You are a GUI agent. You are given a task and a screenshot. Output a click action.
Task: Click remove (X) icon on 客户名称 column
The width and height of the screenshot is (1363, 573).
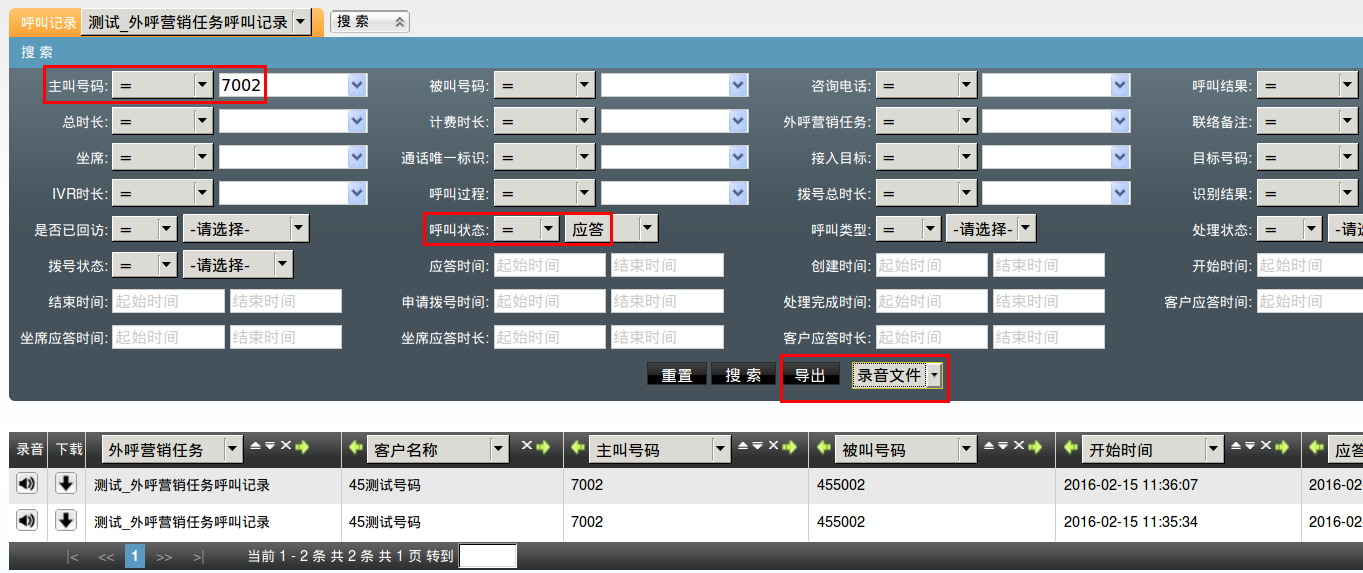[526, 446]
